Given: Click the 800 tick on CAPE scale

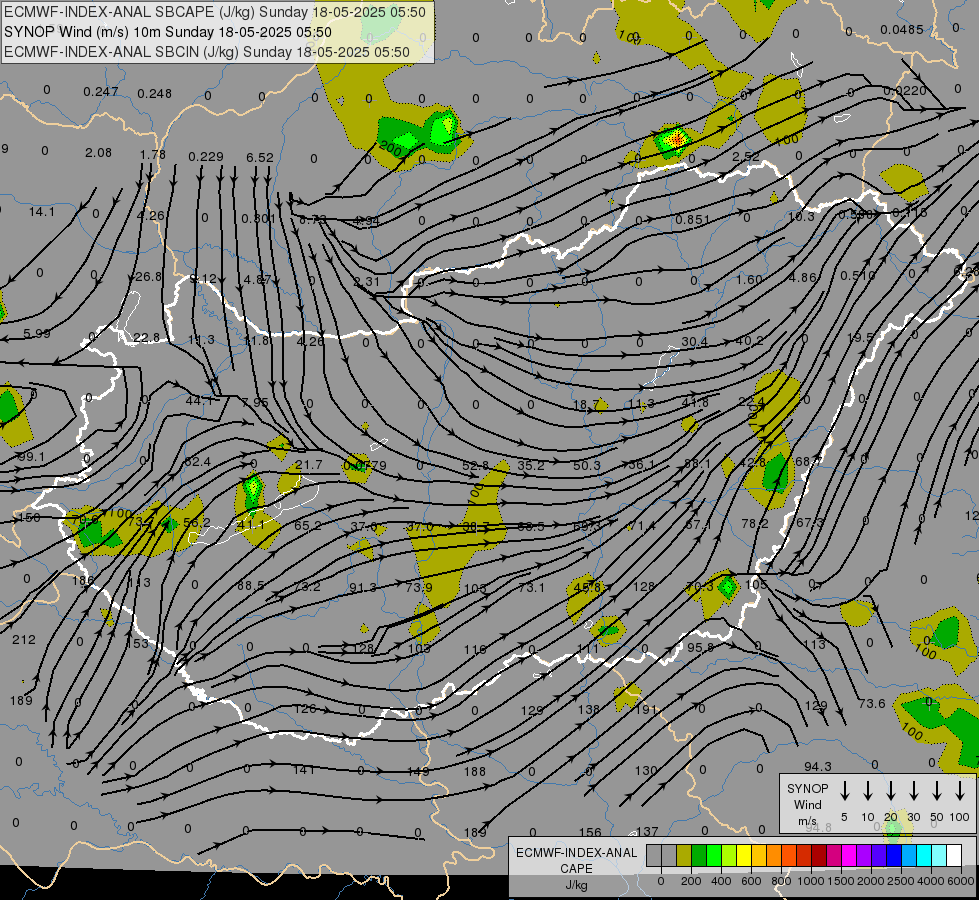Looking at the screenshot, I should pyautogui.click(x=781, y=881).
